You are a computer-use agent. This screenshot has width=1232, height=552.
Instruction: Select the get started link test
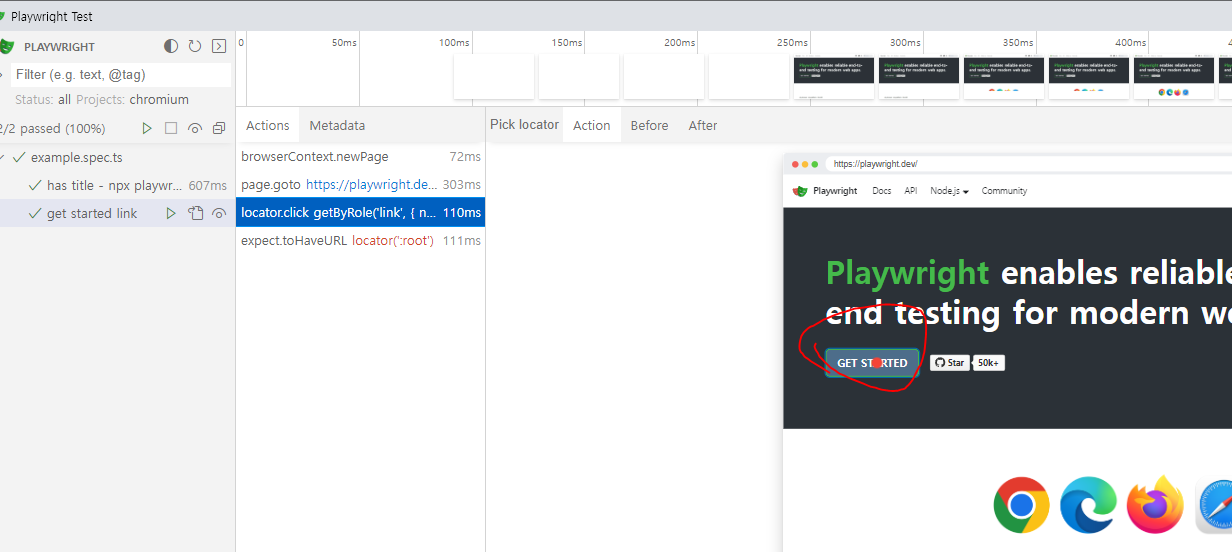117,213
